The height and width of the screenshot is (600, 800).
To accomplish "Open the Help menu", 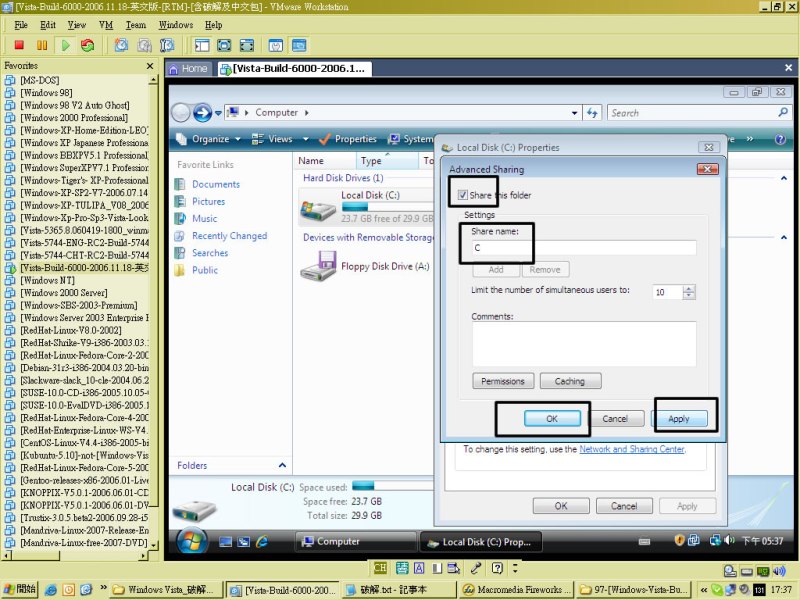I will [x=213, y=25].
